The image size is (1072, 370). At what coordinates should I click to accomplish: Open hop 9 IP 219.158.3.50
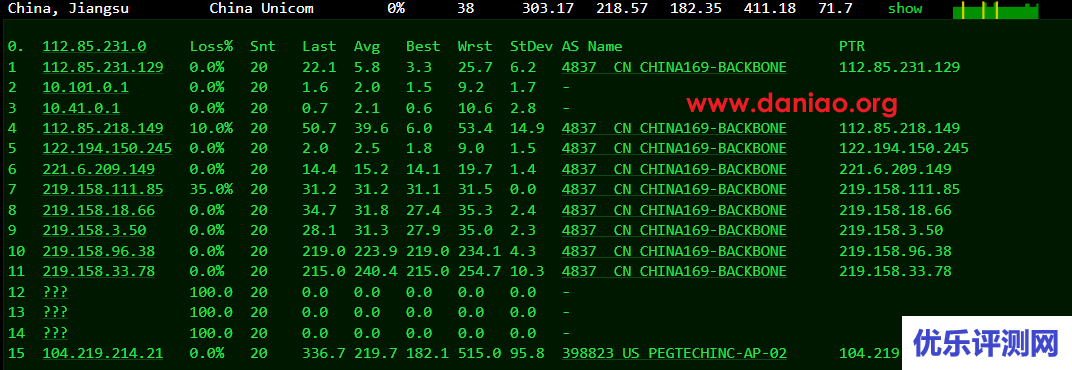[94, 230]
